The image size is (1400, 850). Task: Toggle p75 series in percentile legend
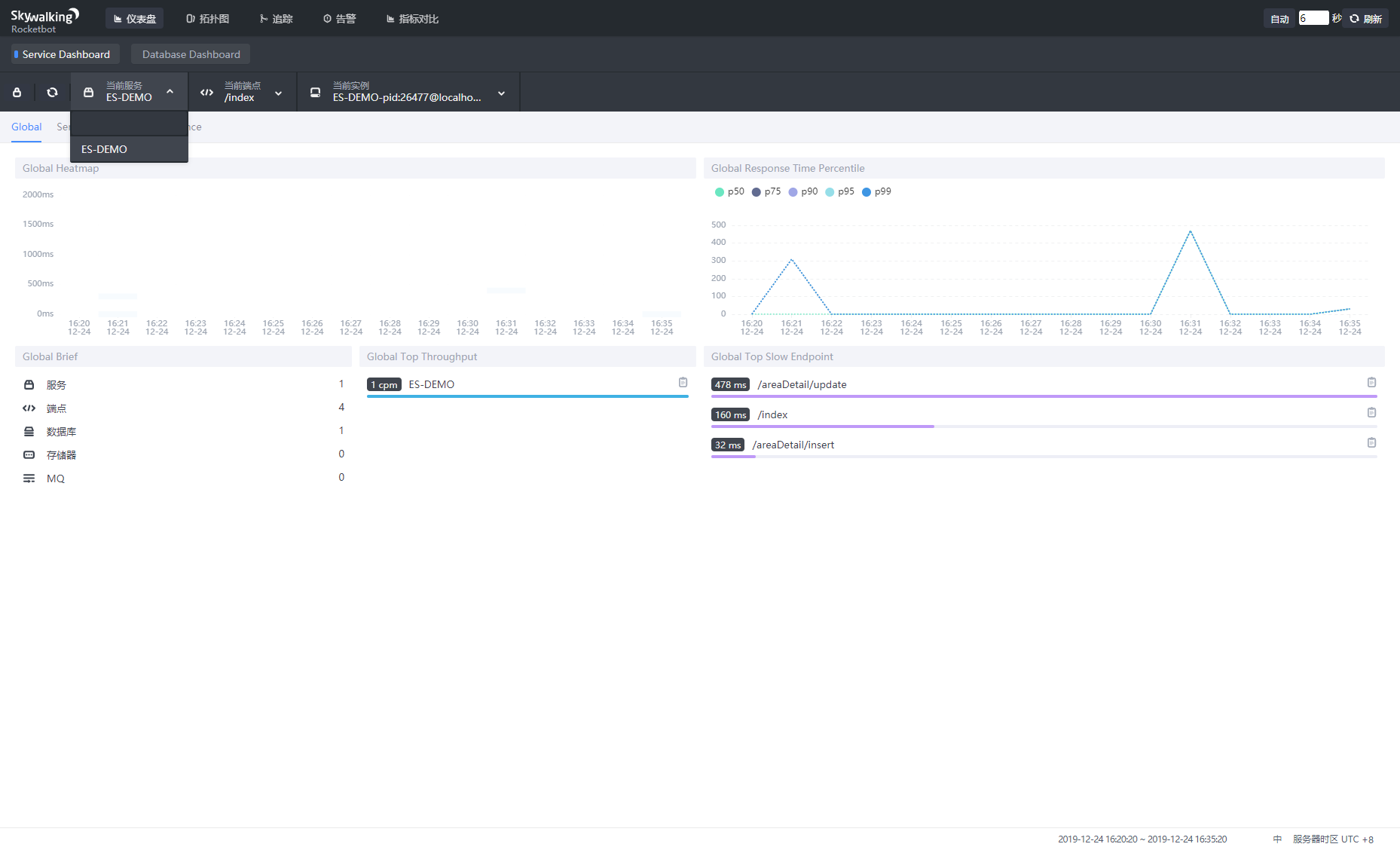[766, 191]
